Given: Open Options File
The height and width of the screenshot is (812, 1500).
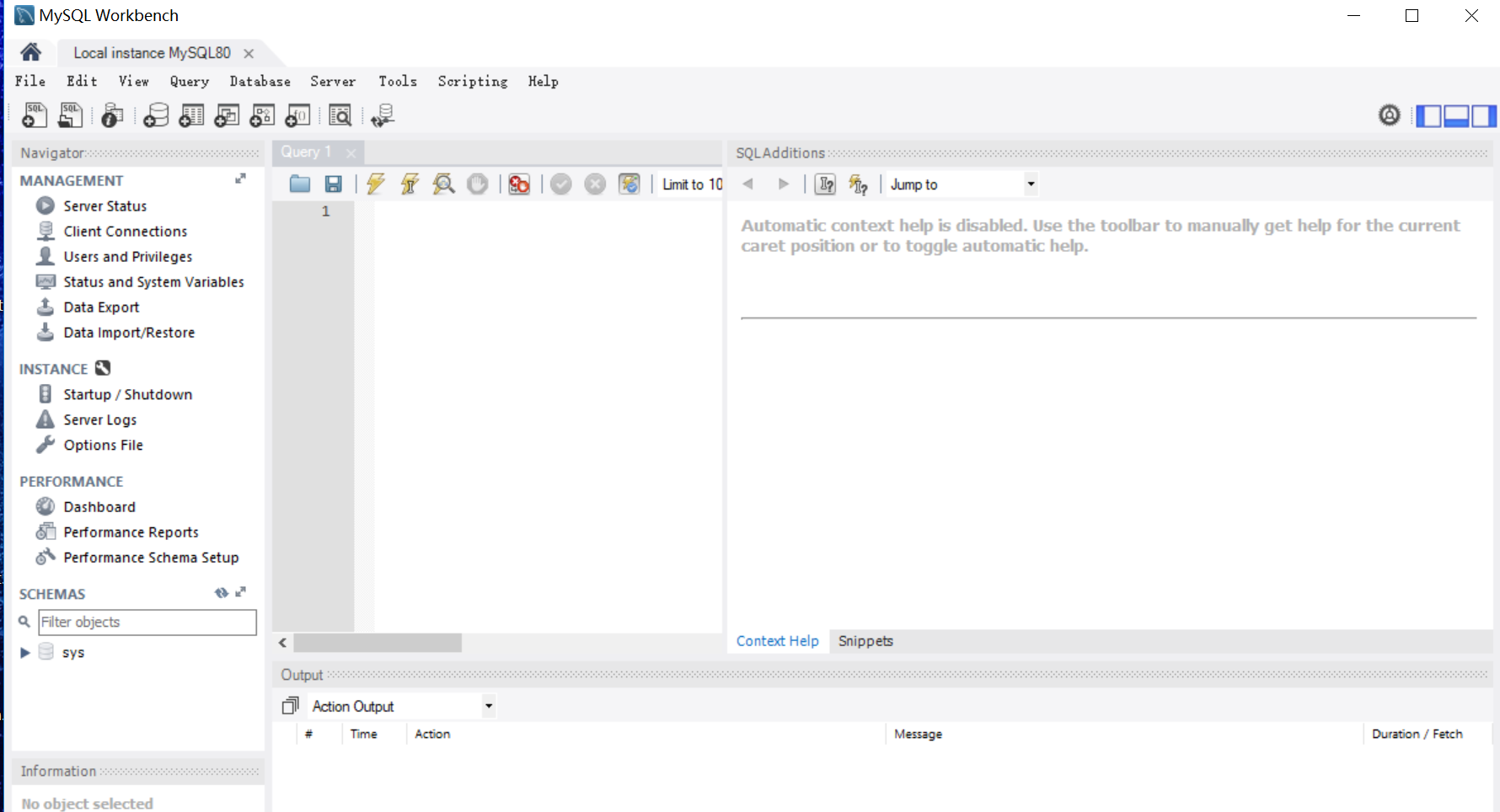Looking at the screenshot, I should click(x=104, y=445).
